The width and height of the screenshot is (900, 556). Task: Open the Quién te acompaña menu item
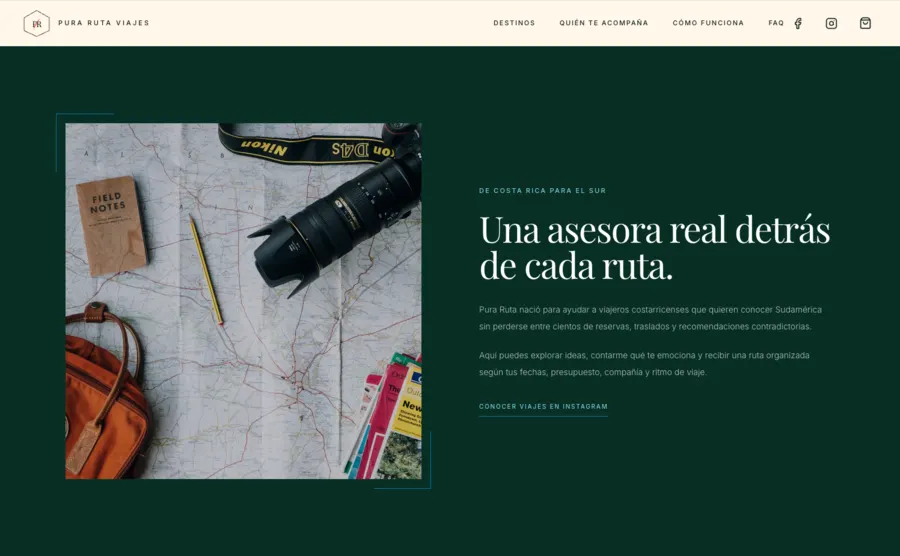coord(604,23)
